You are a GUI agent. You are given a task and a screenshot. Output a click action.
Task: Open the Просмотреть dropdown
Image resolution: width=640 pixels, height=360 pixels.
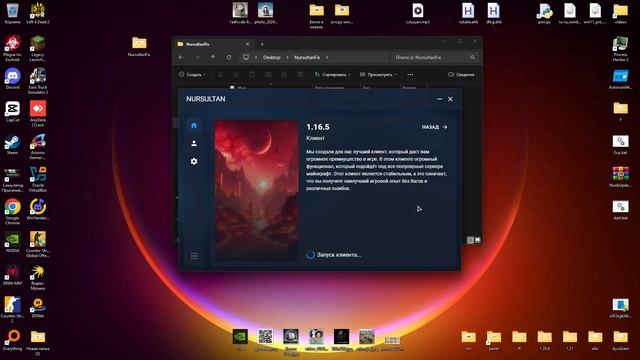(x=378, y=75)
